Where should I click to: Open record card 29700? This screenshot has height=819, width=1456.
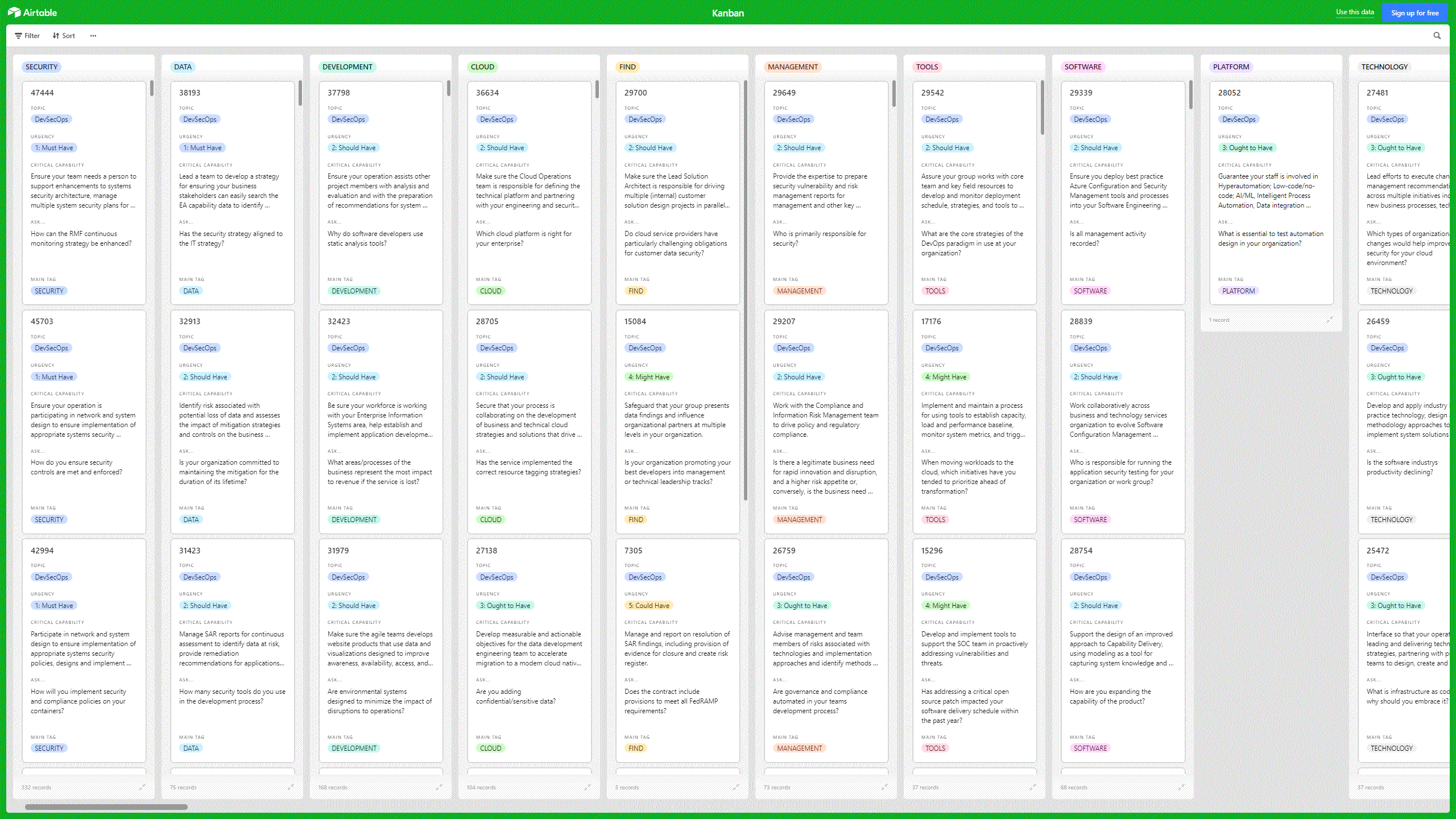coord(678,193)
